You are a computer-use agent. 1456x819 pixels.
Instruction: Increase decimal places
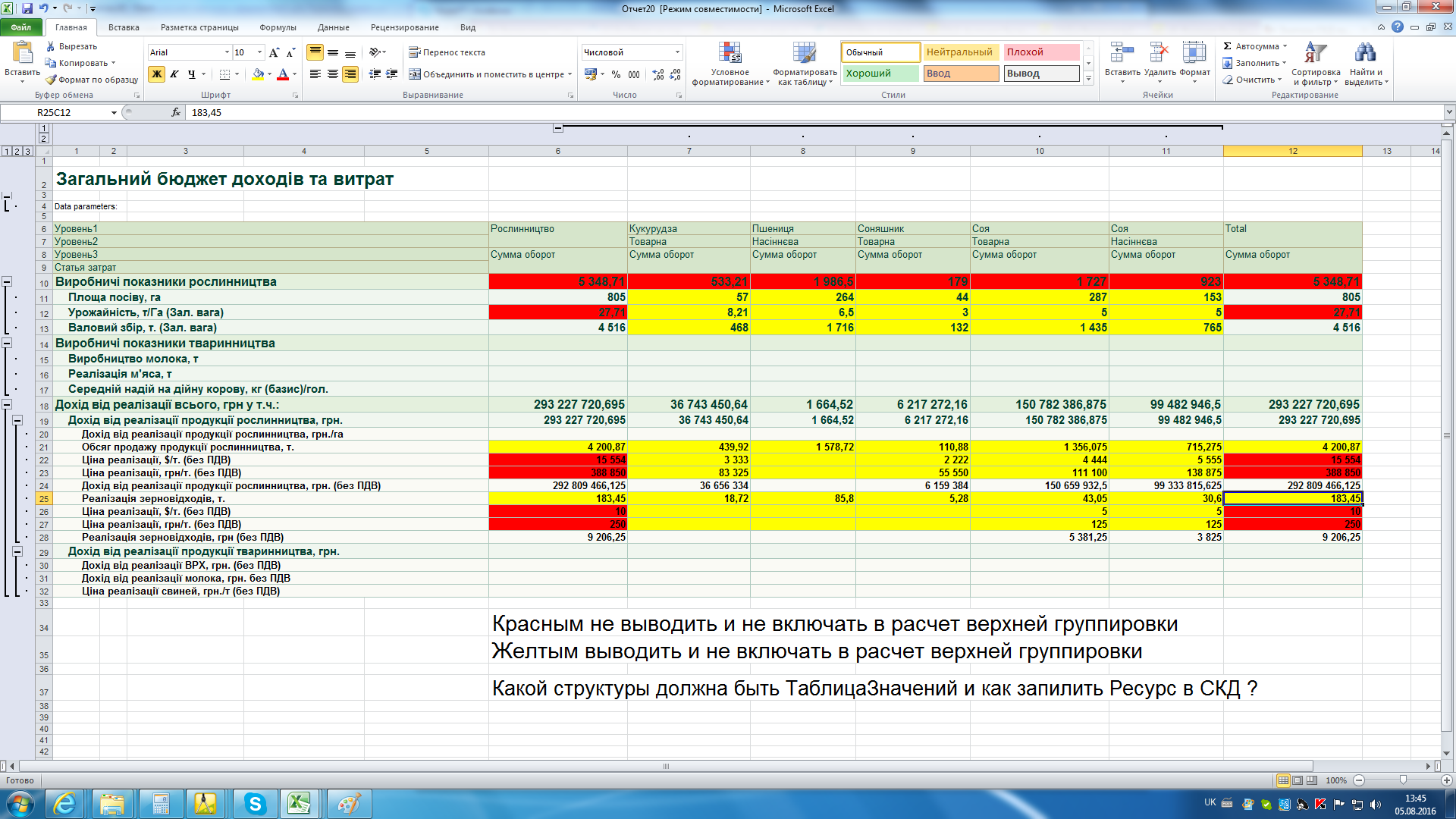[x=658, y=74]
